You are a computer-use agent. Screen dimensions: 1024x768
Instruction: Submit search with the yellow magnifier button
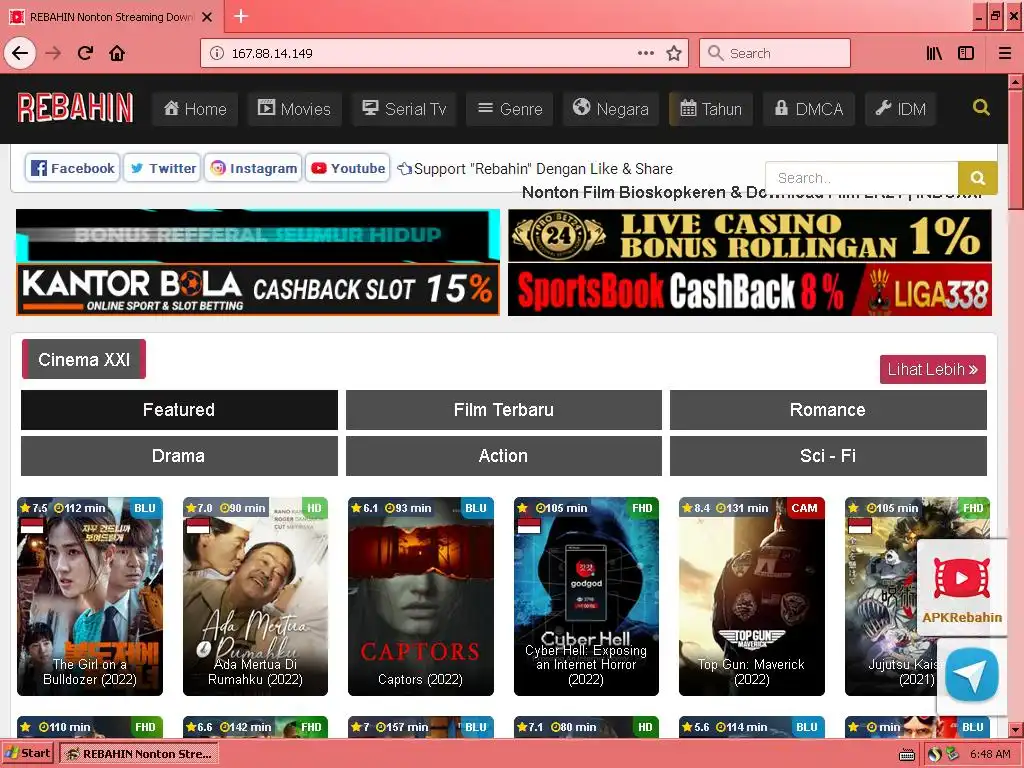(x=978, y=178)
